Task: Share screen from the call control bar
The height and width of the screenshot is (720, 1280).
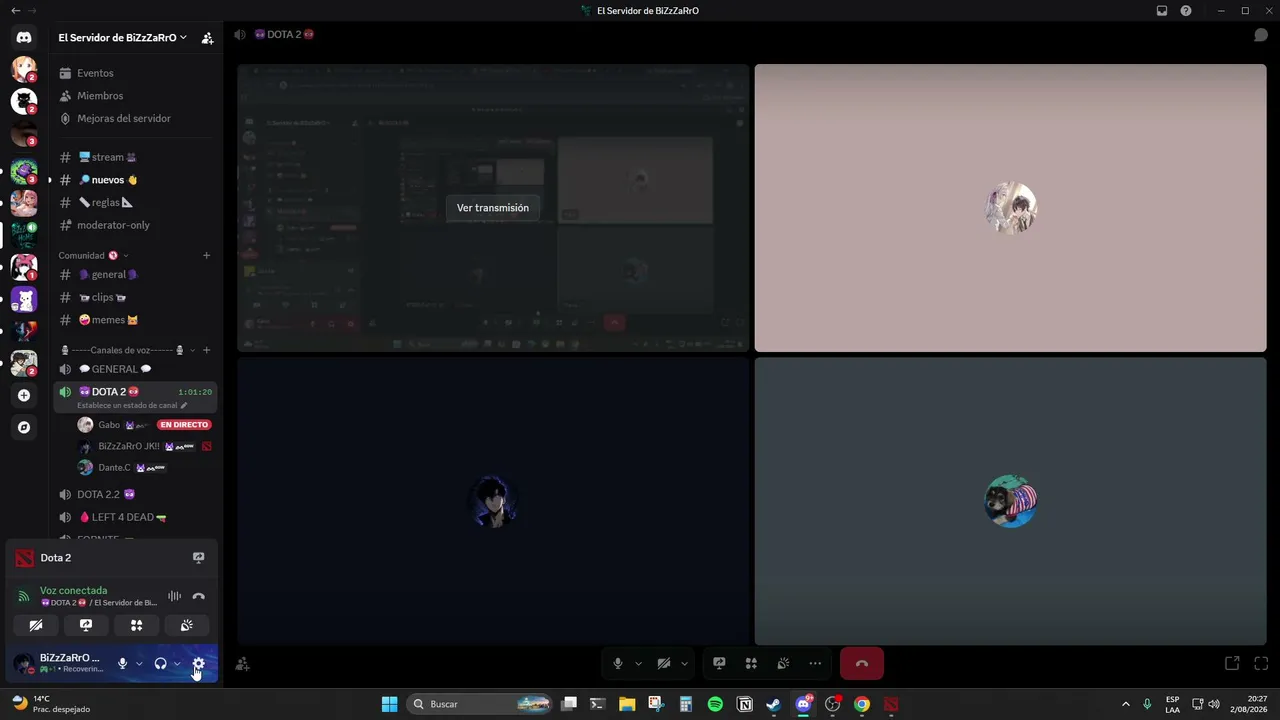Action: (x=719, y=663)
